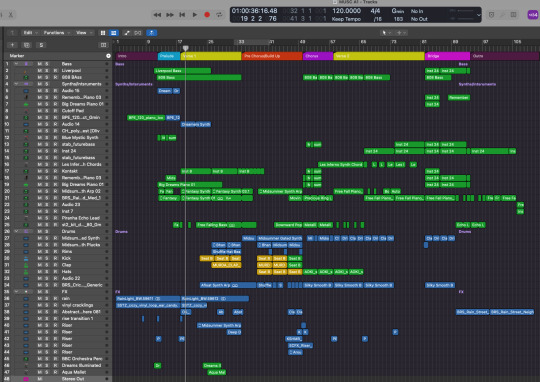Select the Prelude arrangement marker
Viewport: 540px width, 382px height.
(x=169, y=56)
